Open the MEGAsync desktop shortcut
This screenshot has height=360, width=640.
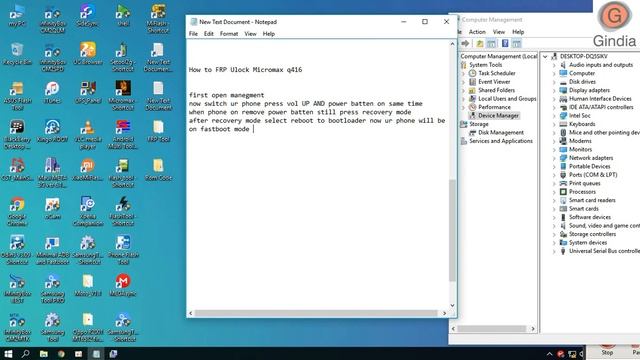point(123,285)
